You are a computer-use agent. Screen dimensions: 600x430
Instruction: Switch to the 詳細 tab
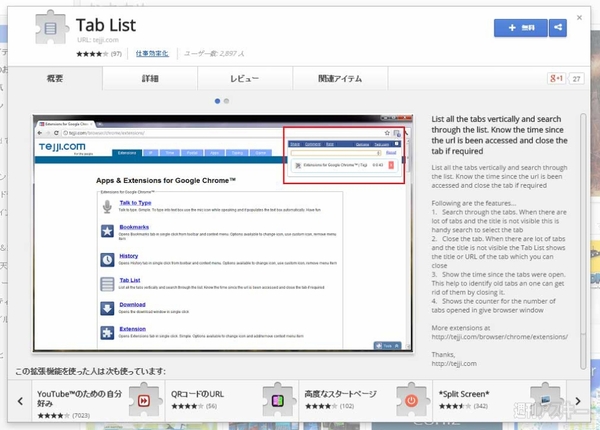[150, 78]
